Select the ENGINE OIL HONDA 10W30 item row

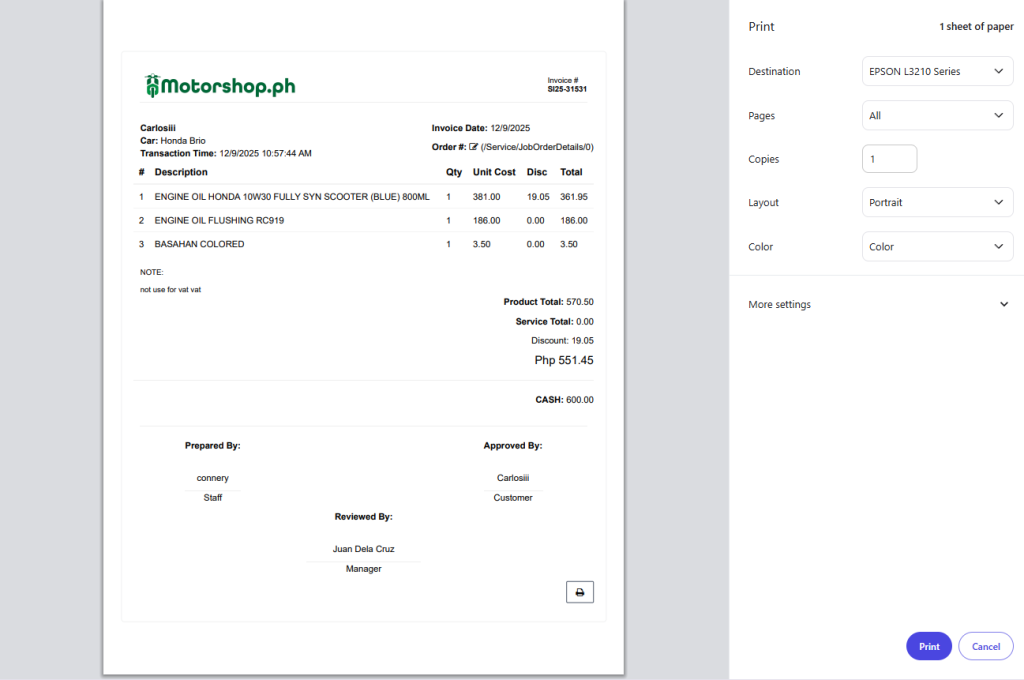click(x=292, y=197)
